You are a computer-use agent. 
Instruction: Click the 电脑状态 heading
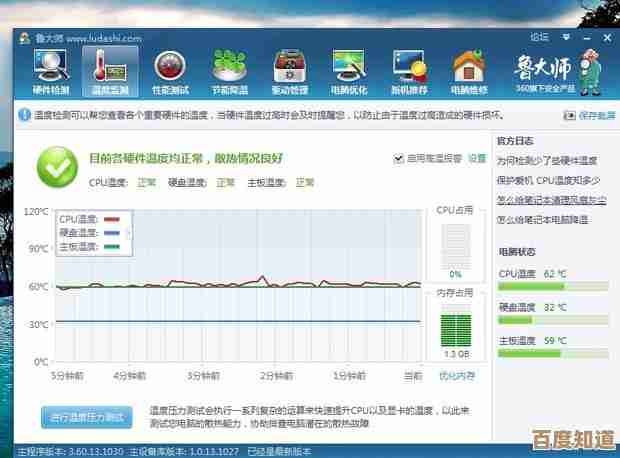coord(517,252)
